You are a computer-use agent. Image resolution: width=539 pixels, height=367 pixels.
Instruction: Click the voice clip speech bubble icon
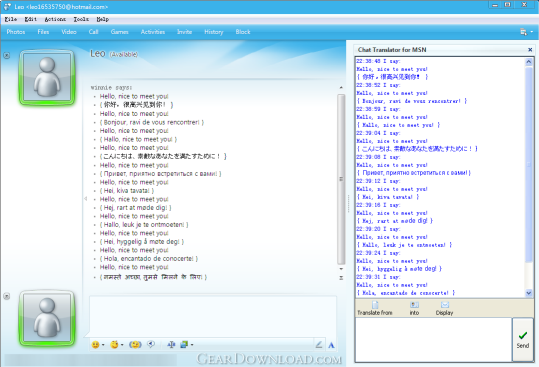click(x=151, y=344)
